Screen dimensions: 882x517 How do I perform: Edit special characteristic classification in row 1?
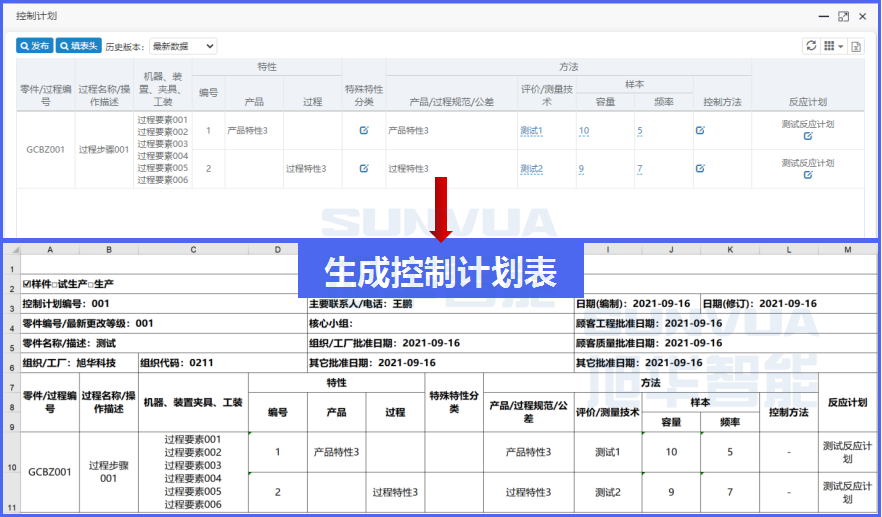coord(364,131)
